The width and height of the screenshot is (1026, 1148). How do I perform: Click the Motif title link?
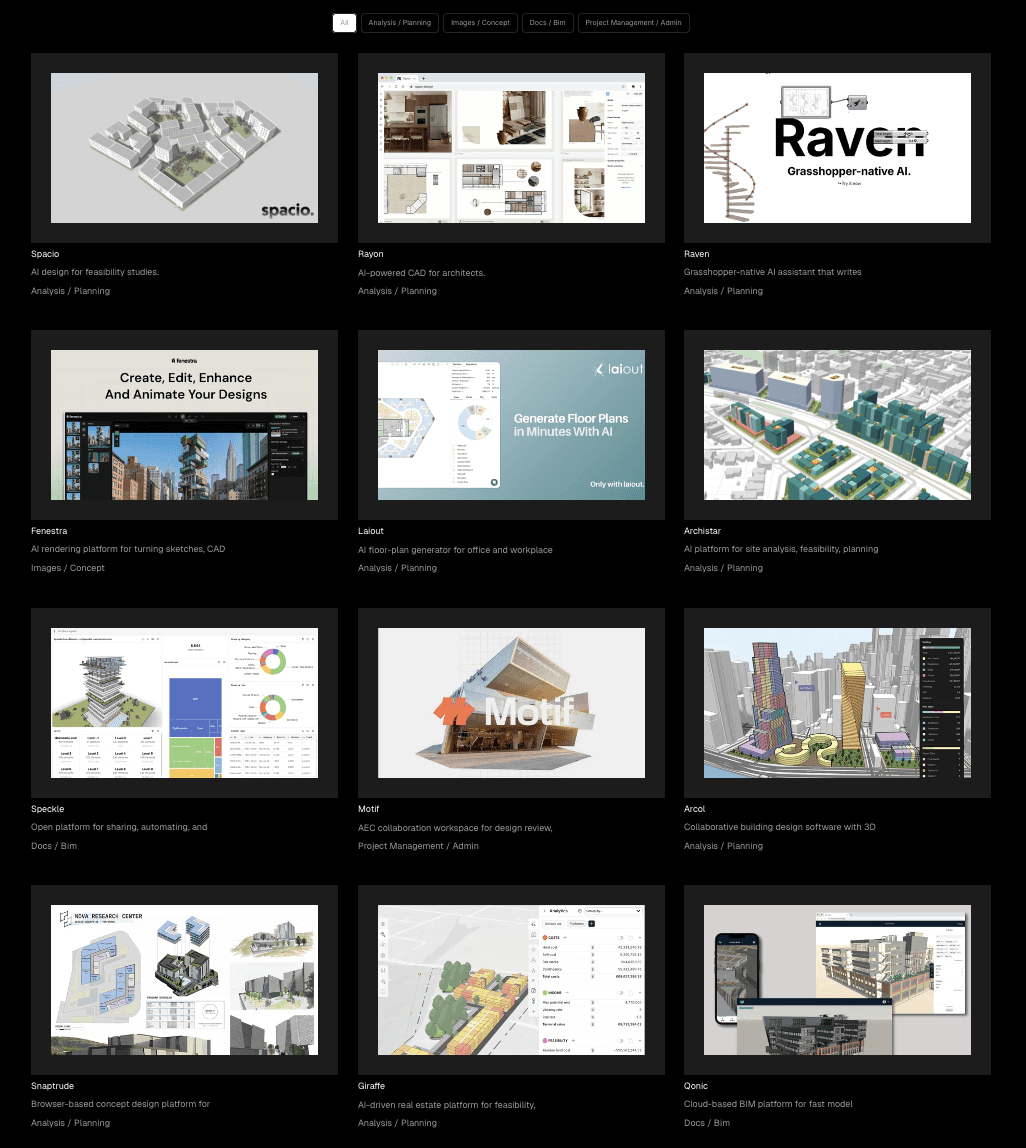pyautogui.click(x=368, y=809)
